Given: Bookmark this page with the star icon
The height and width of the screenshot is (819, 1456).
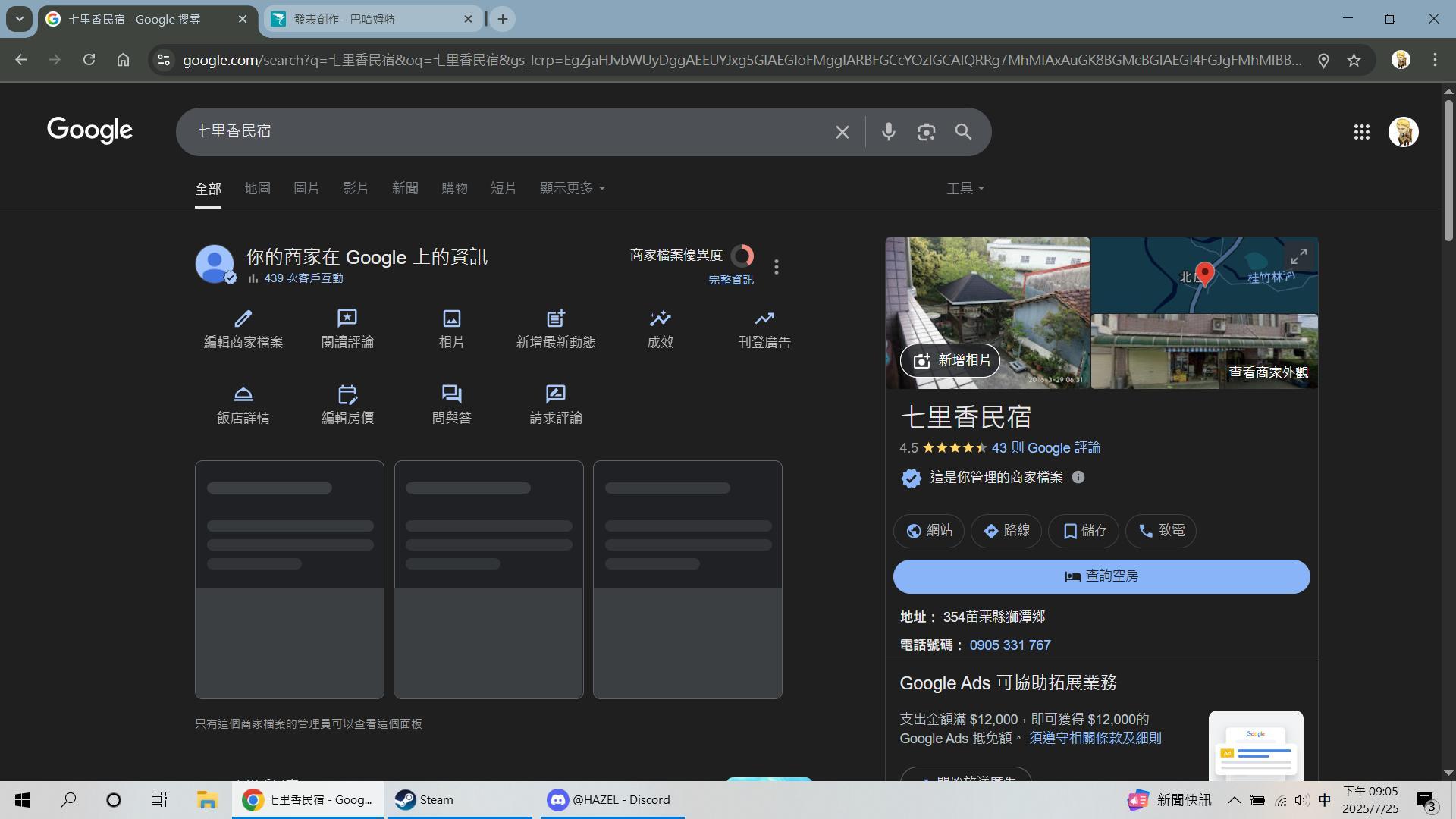Looking at the screenshot, I should pos(1354,61).
